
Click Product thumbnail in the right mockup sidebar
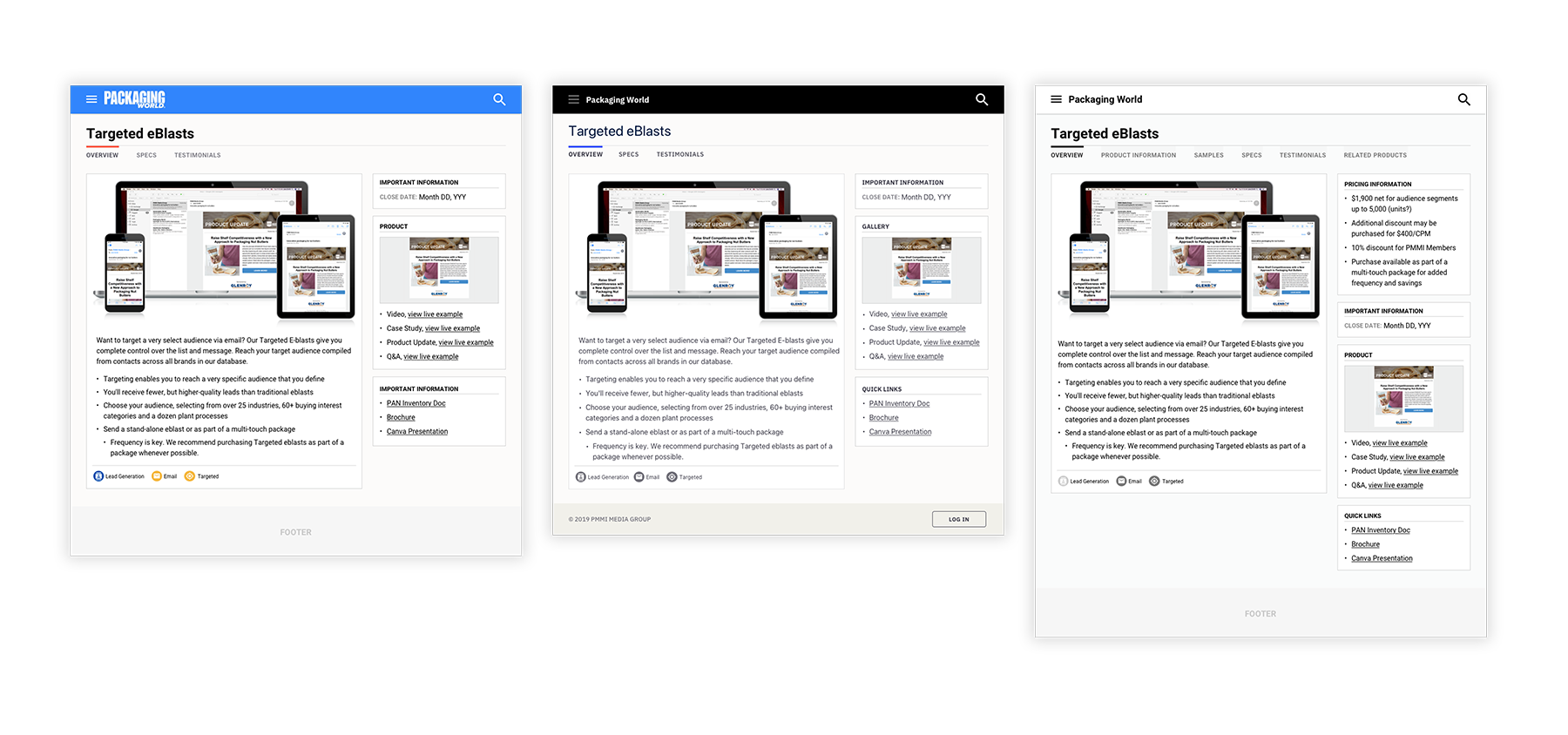1403,398
